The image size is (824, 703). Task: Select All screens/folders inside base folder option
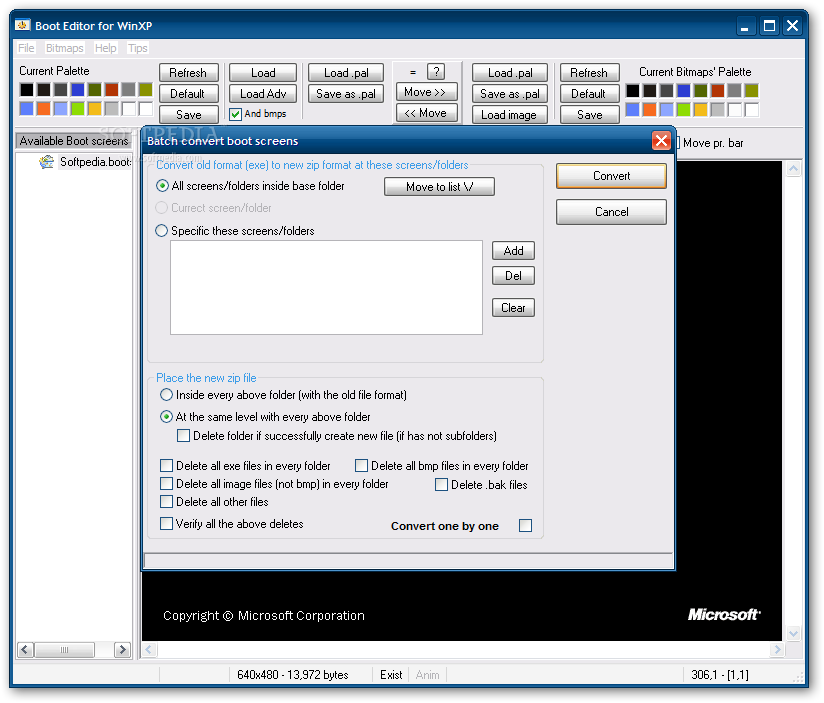[162, 186]
